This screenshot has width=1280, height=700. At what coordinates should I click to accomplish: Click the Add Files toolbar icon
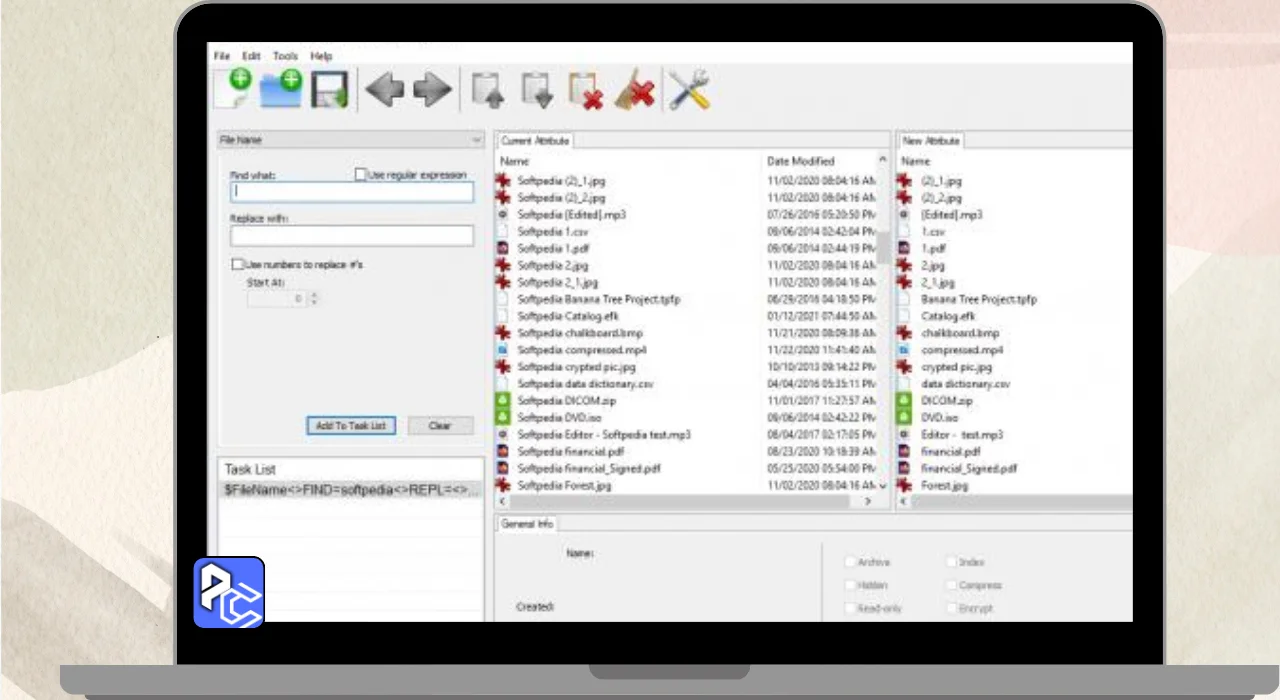[x=235, y=88]
